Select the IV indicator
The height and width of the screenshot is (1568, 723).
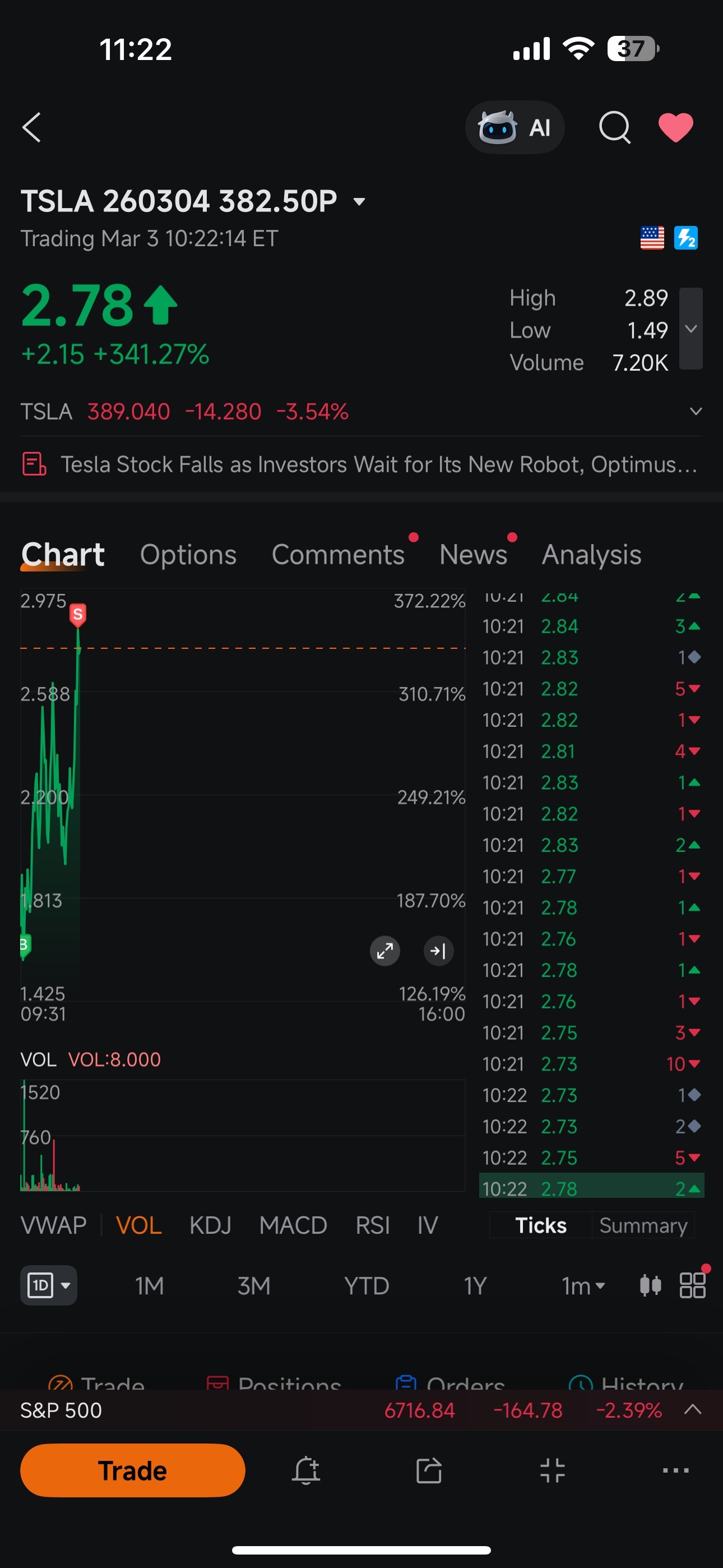[427, 1225]
